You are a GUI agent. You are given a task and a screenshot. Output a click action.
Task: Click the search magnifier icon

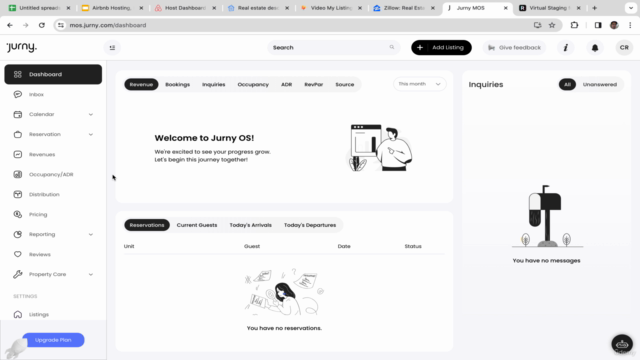coord(392,47)
